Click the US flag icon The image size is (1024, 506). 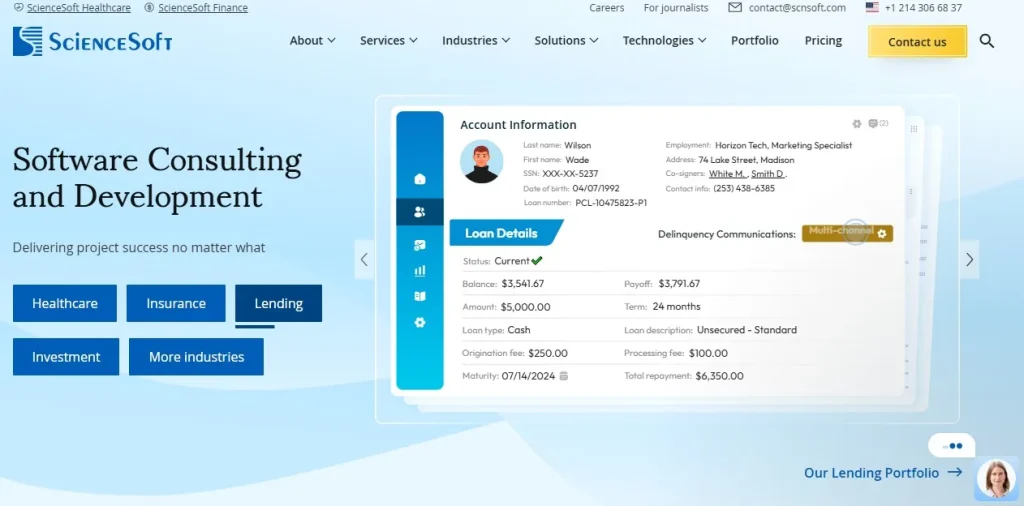tap(872, 8)
